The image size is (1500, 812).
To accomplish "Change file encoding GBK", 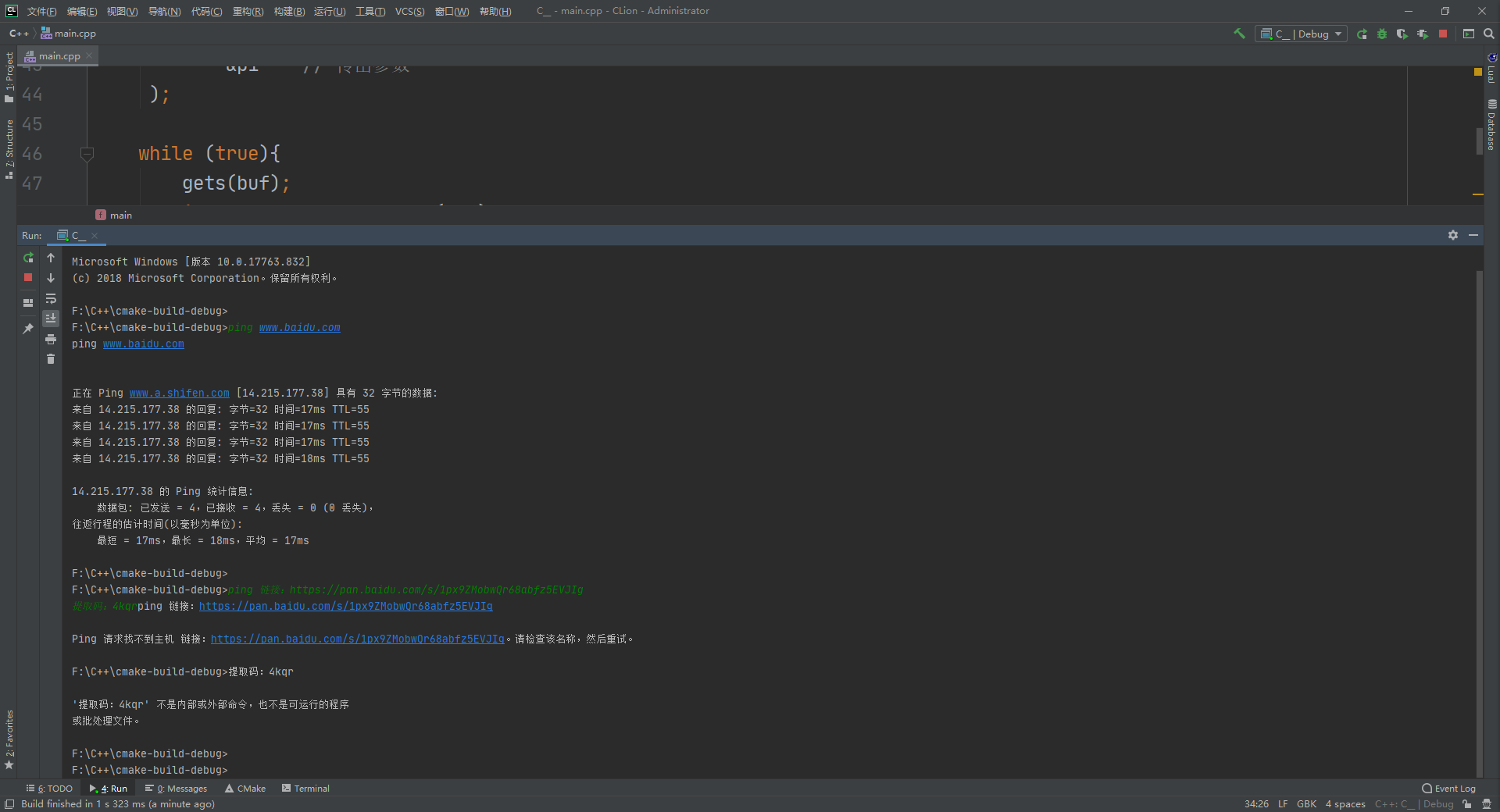I will click(x=1306, y=804).
